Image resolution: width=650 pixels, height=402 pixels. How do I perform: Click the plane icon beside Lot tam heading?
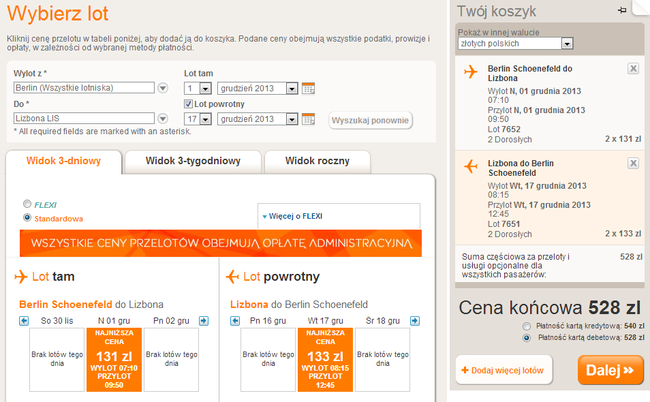(x=21, y=276)
